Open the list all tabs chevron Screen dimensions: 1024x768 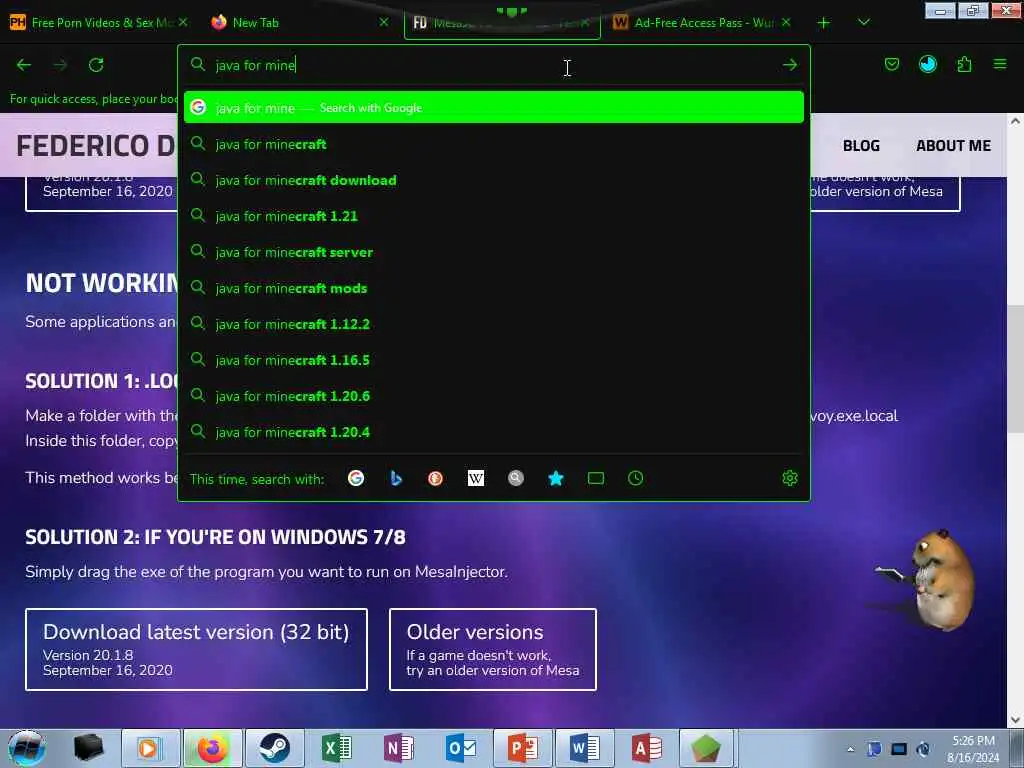[863, 22]
